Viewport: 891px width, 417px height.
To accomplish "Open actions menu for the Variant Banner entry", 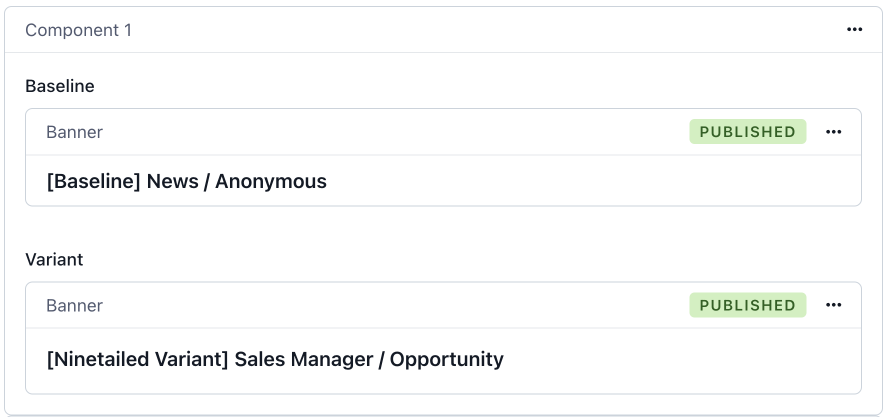I will (x=834, y=305).
